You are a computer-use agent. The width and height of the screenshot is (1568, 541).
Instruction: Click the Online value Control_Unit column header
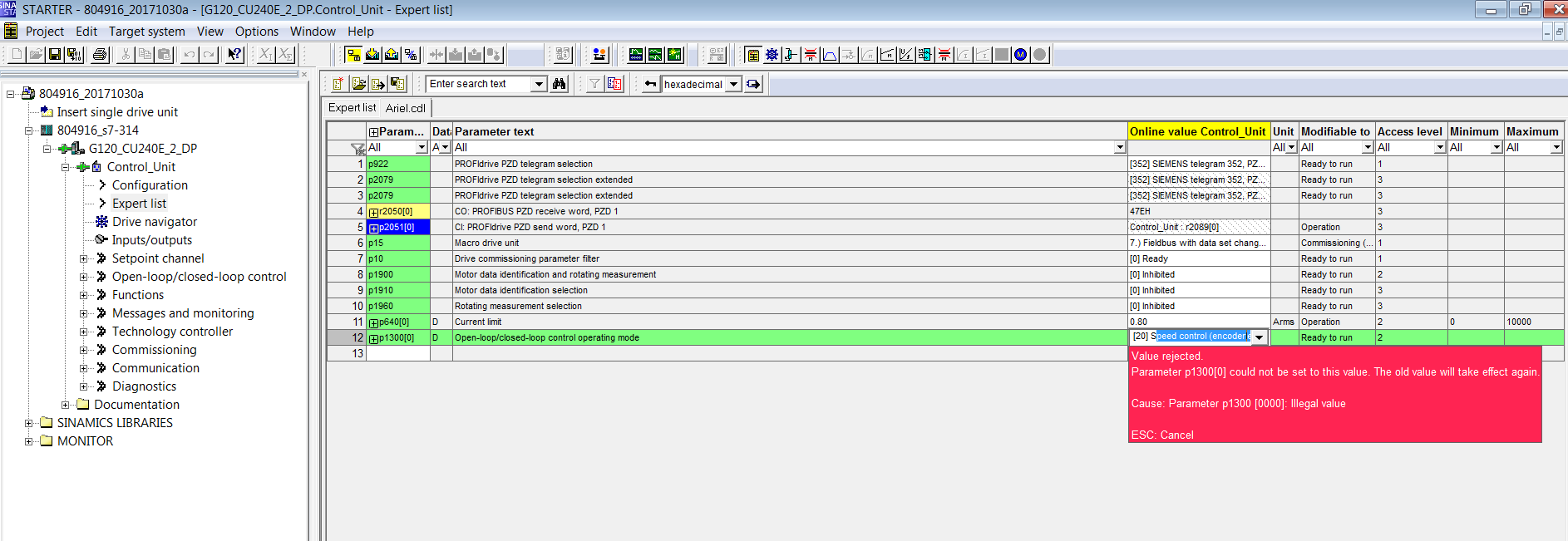click(x=1198, y=131)
